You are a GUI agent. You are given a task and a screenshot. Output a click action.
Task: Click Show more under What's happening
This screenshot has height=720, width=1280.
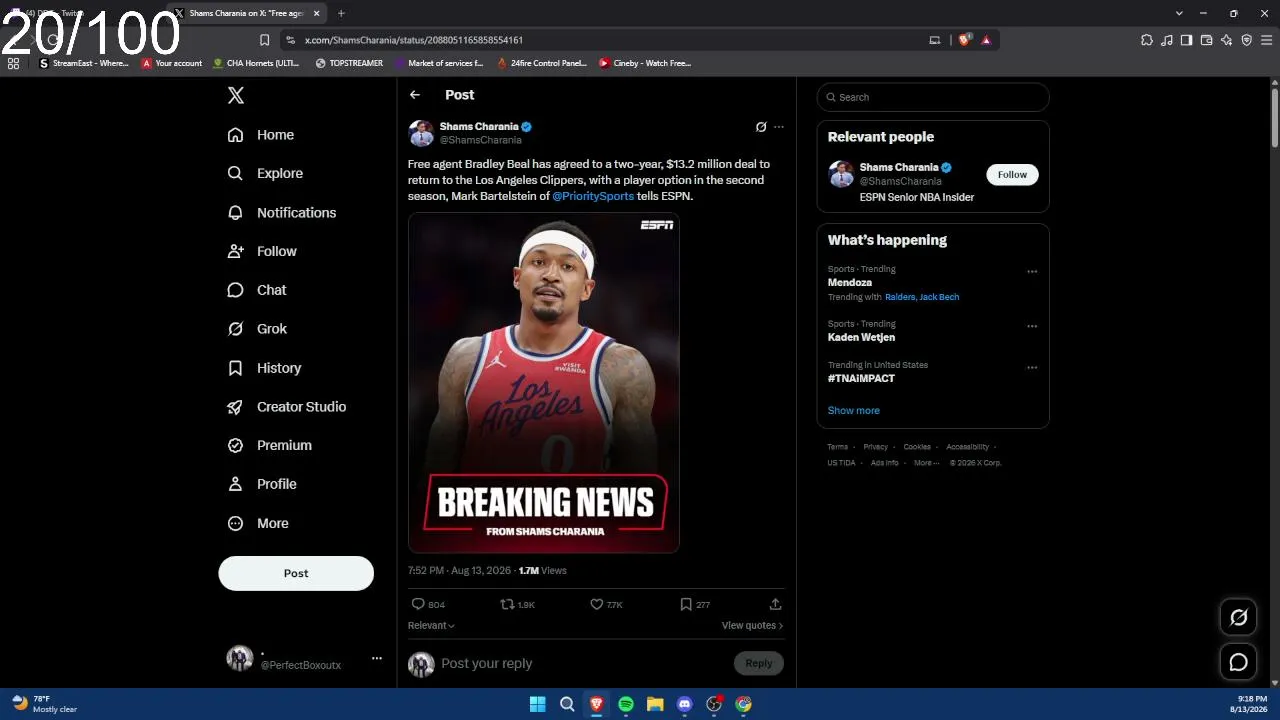[x=854, y=411]
